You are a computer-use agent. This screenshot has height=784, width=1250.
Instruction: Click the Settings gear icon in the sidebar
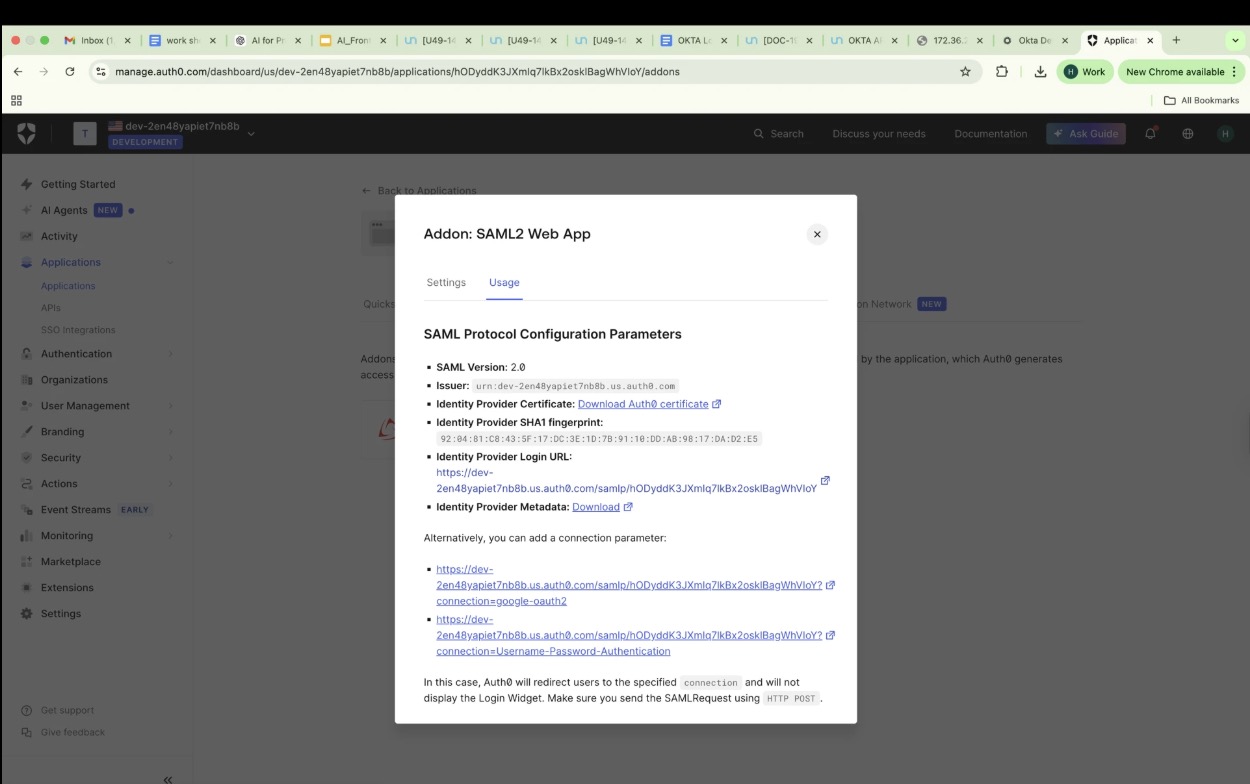pyautogui.click(x=28, y=613)
